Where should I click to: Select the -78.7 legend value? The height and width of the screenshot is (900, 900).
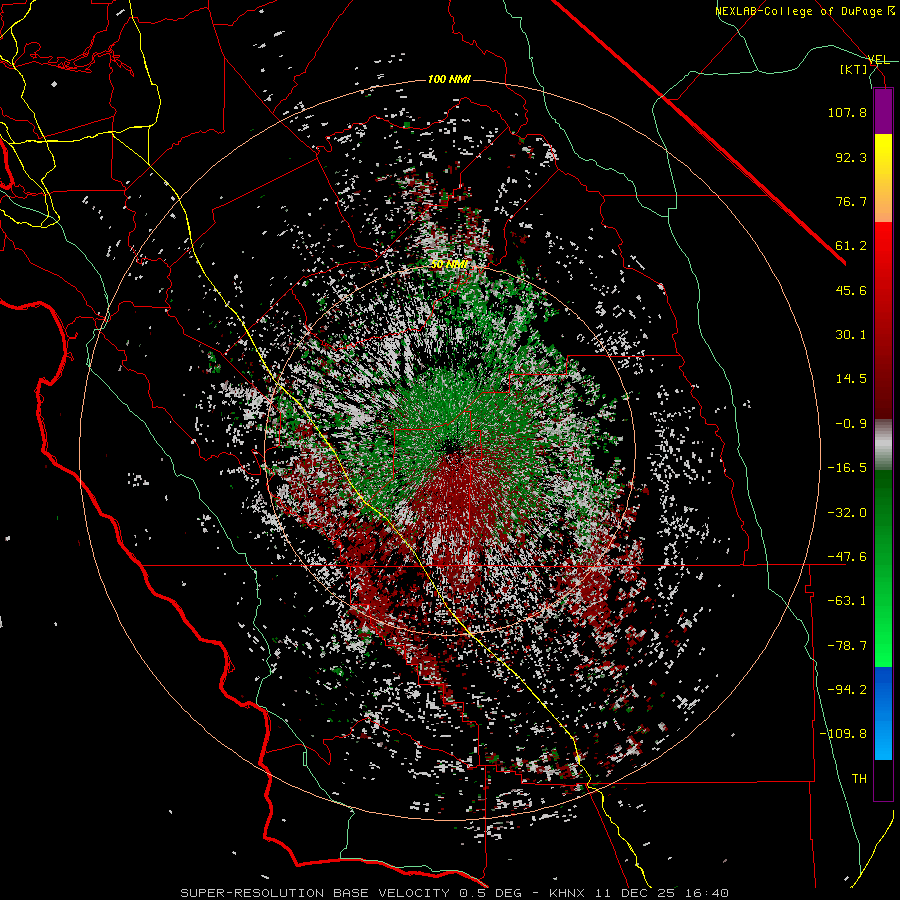847,646
